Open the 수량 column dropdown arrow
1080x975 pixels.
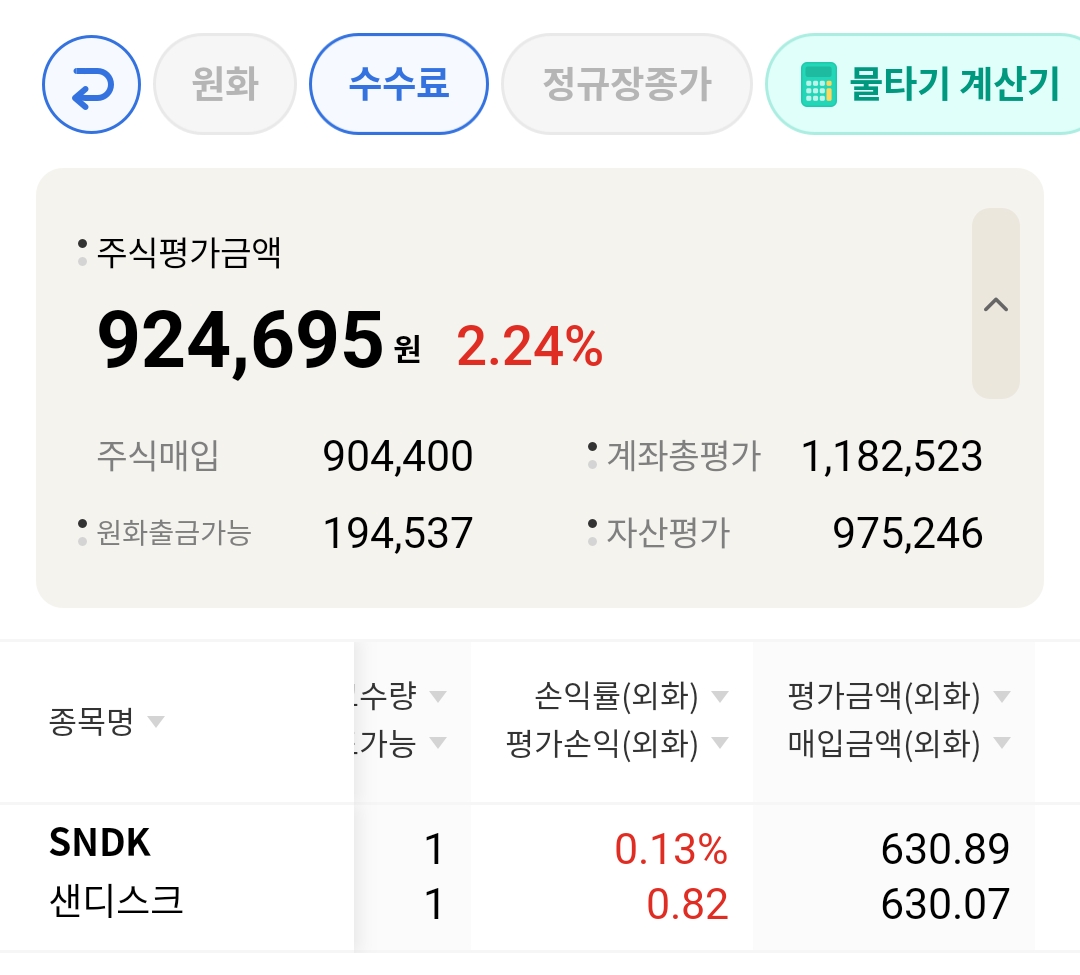click(437, 695)
